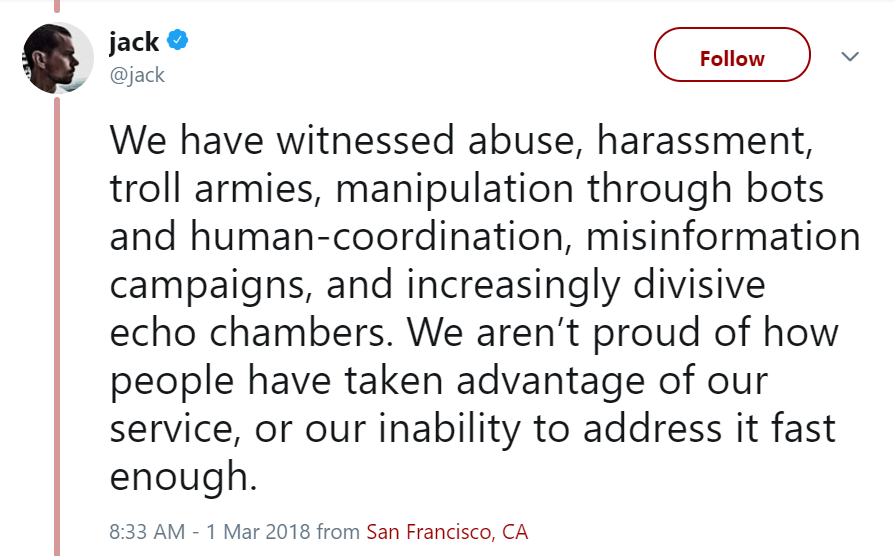895x556 pixels.
Task: Click the 8:33 AM timestamp
Action: (x=147, y=532)
